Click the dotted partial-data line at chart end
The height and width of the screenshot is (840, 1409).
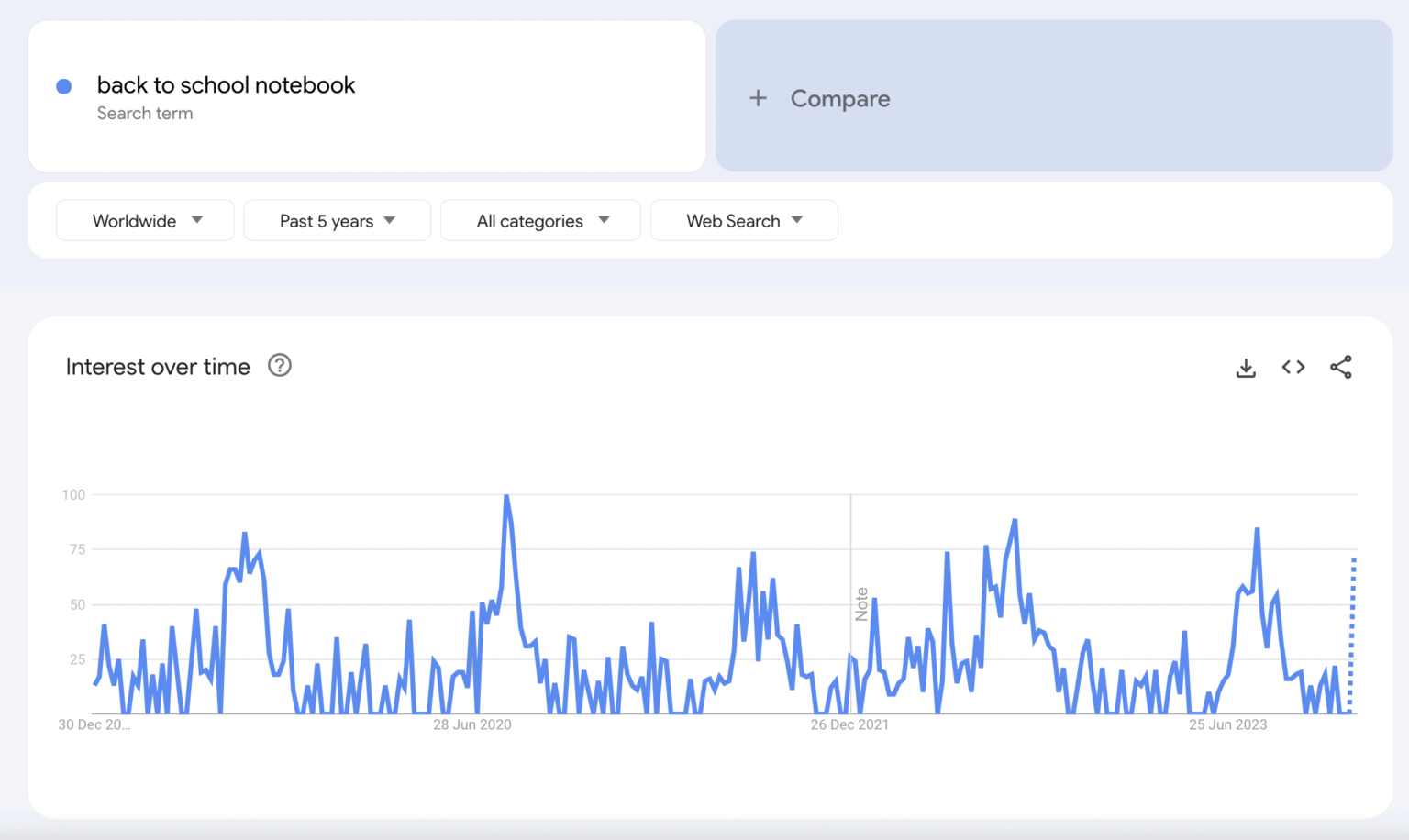[1352, 633]
